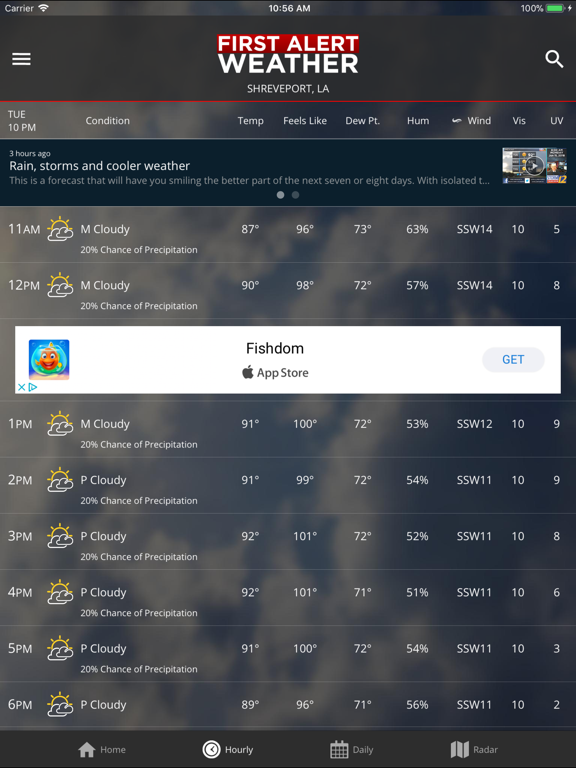Select the second carousel page dot
576x768 pixels.
click(x=295, y=195)
